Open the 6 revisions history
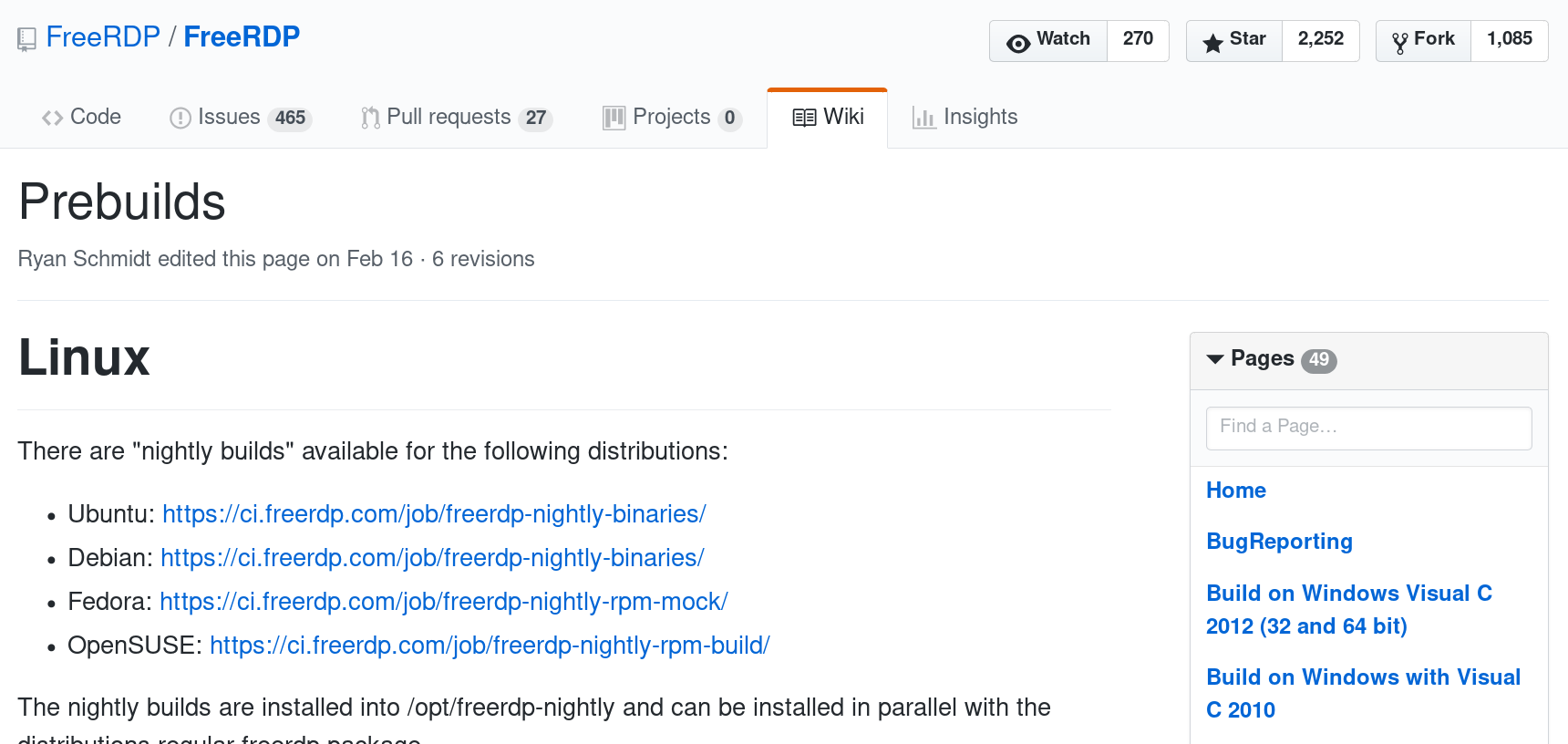Viewport: 1568px width, 744px height. pos(483,259)
